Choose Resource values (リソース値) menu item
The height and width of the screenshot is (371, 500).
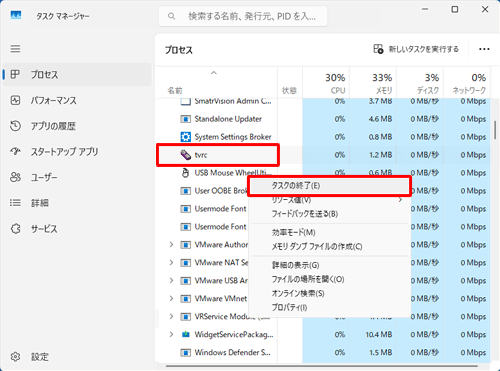330,200
